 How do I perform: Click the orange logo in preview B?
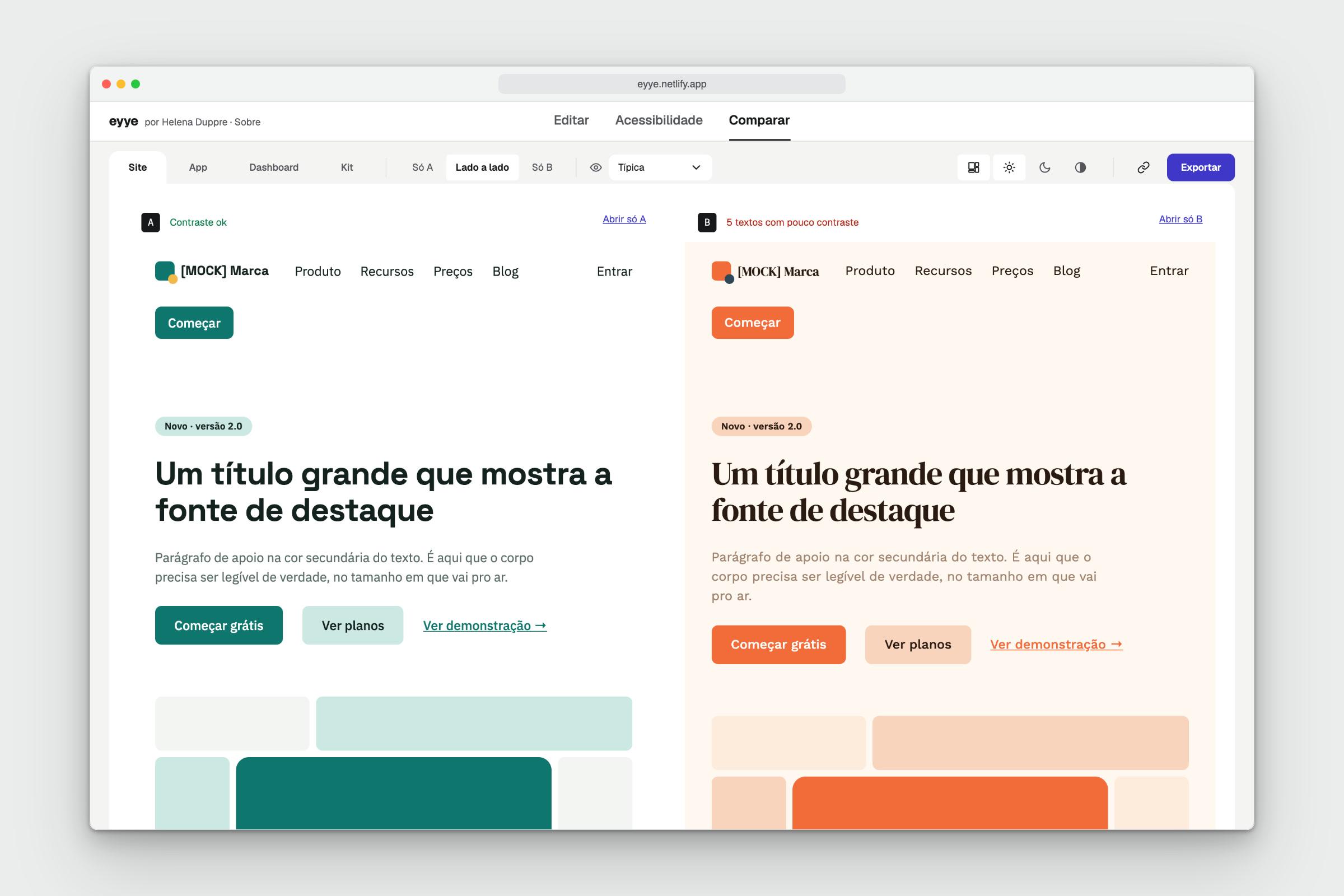[x=722, y=272]
